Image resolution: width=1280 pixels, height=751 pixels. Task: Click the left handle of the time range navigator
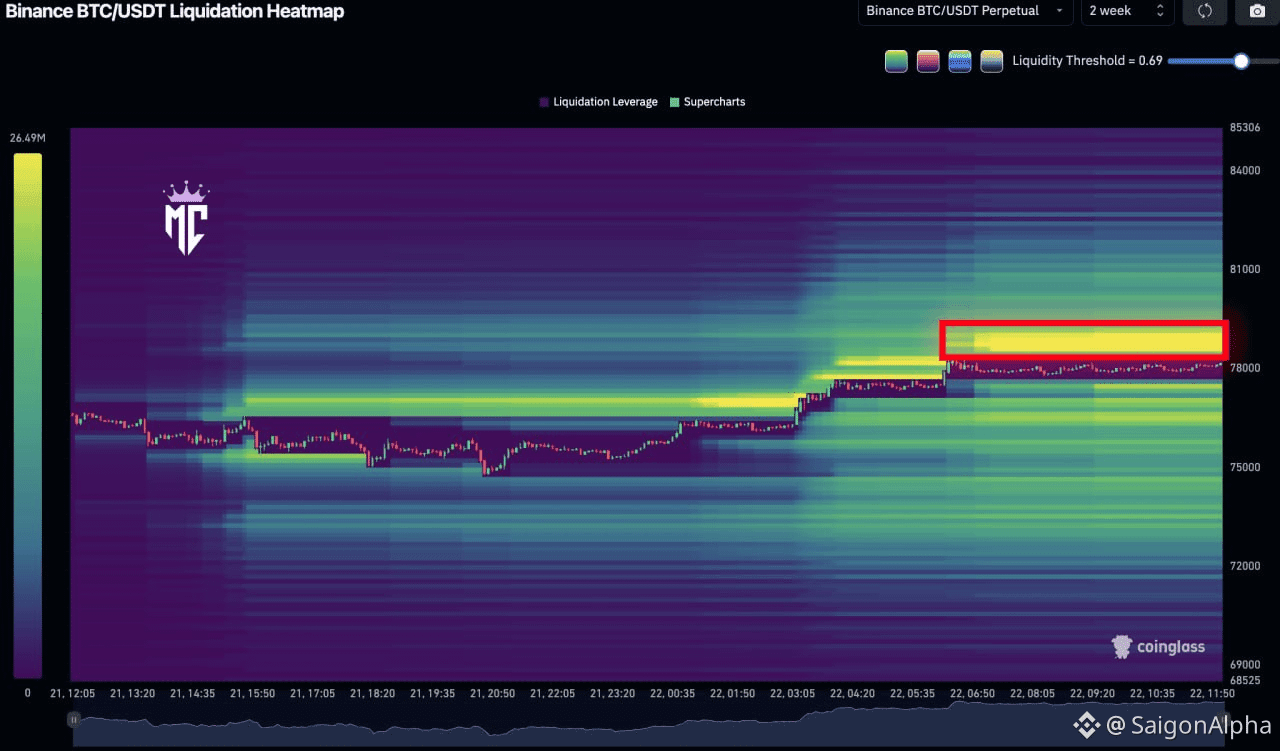pyautogui.click(x=73, y=719)
